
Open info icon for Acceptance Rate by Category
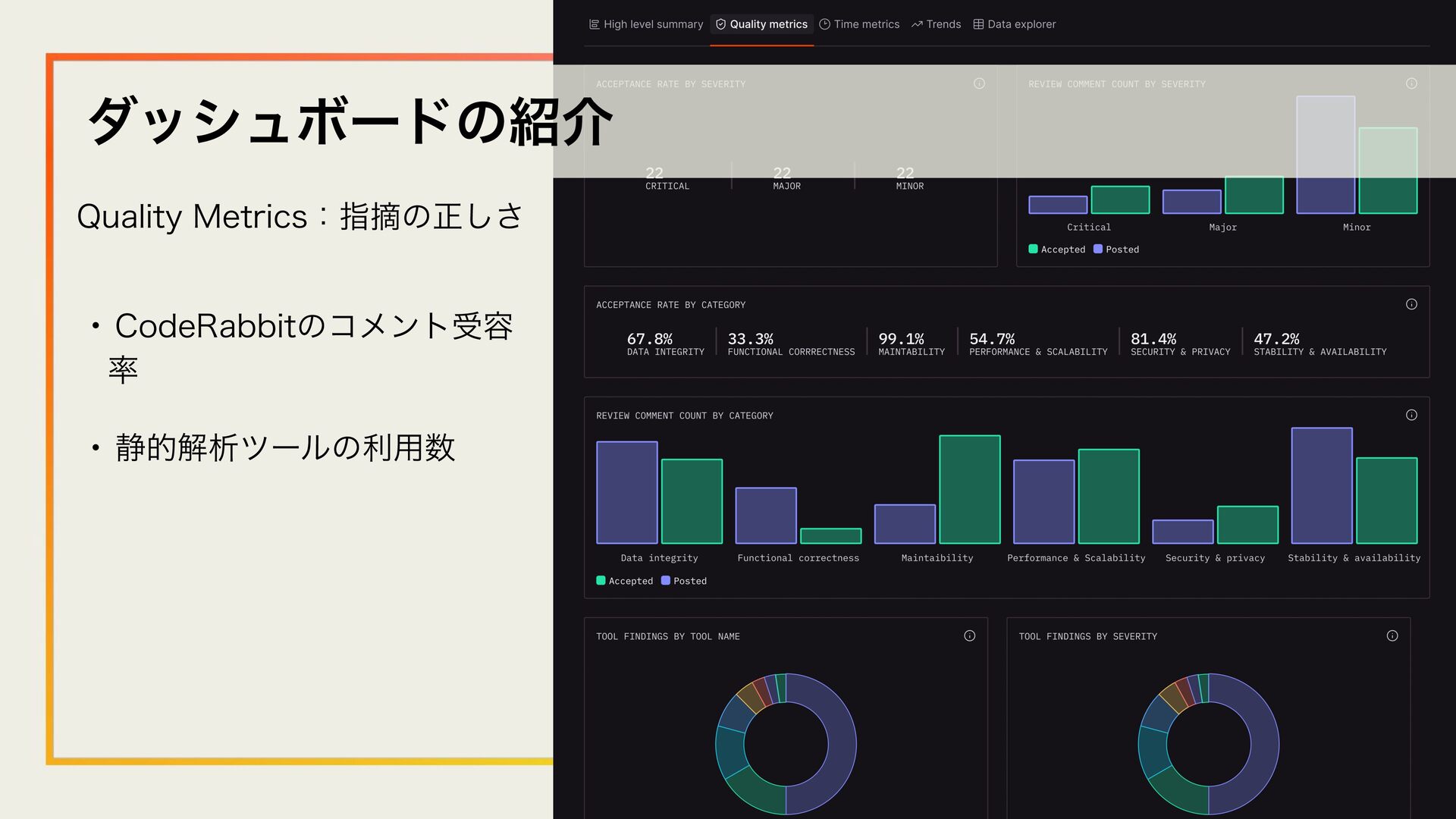pos(1411,304)
